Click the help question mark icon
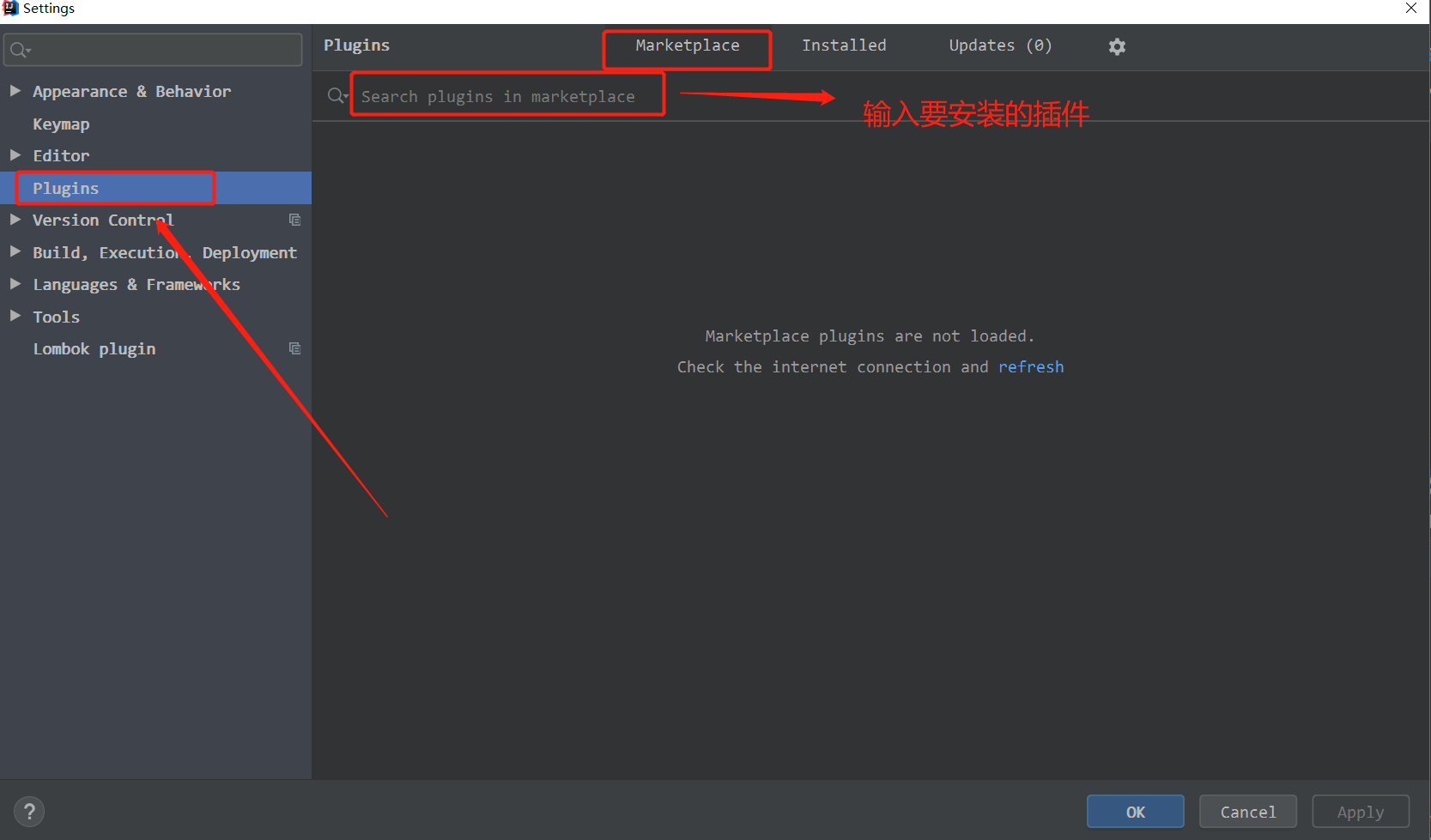1431x840 pixels. point(28,811)
